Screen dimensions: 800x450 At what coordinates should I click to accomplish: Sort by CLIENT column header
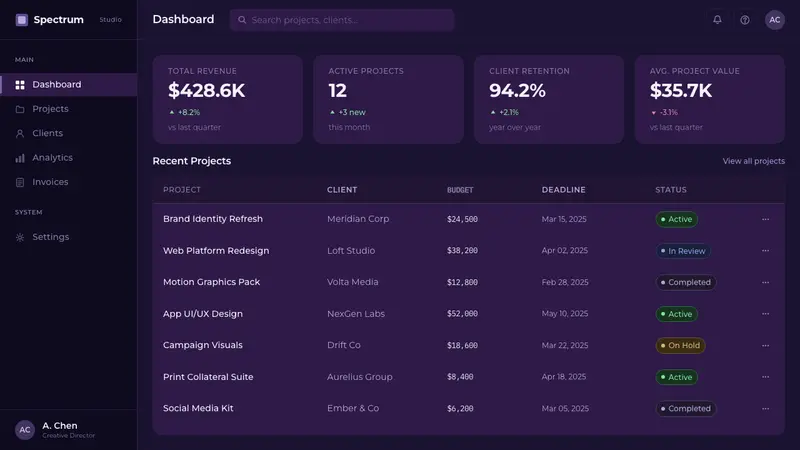click(x=342, y=190)
